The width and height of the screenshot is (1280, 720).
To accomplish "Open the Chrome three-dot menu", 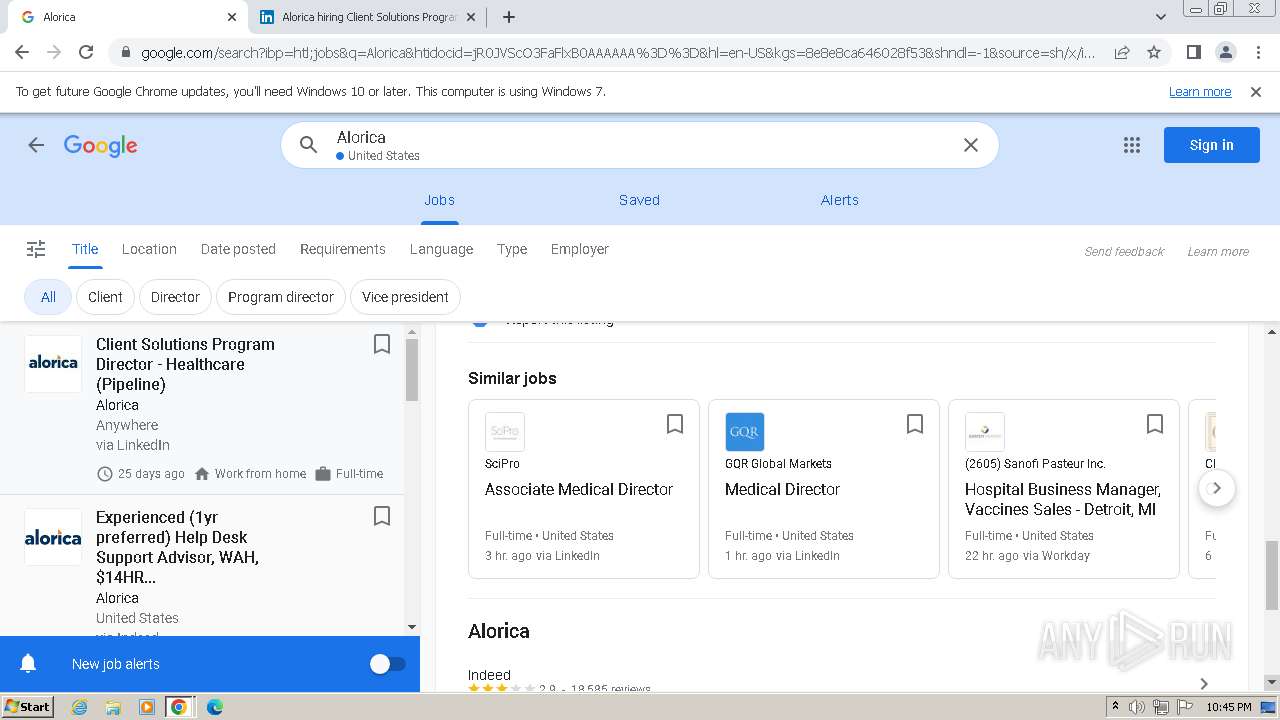I will (x=1257, y=52).
